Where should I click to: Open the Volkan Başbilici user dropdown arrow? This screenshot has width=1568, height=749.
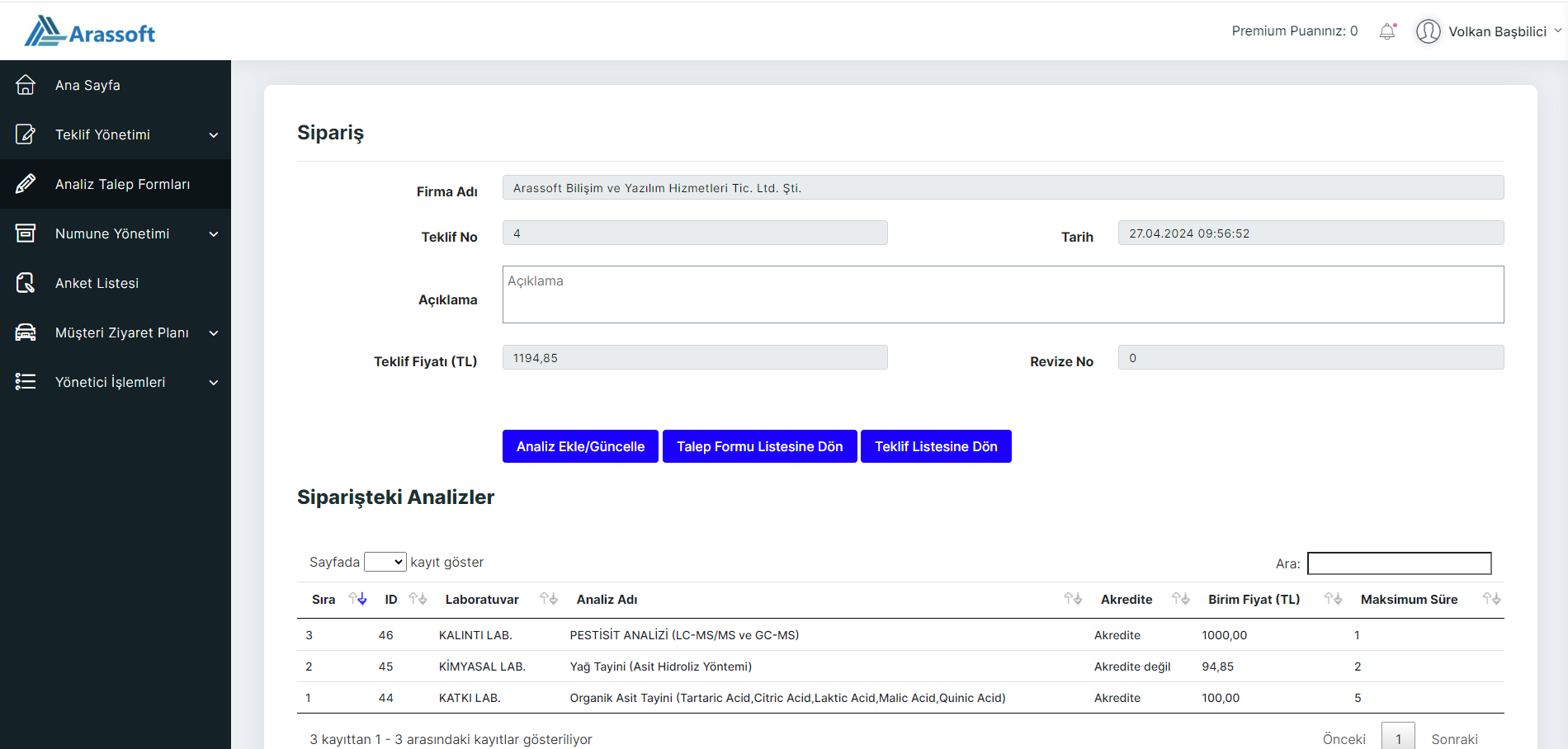tap(1557, 31)
